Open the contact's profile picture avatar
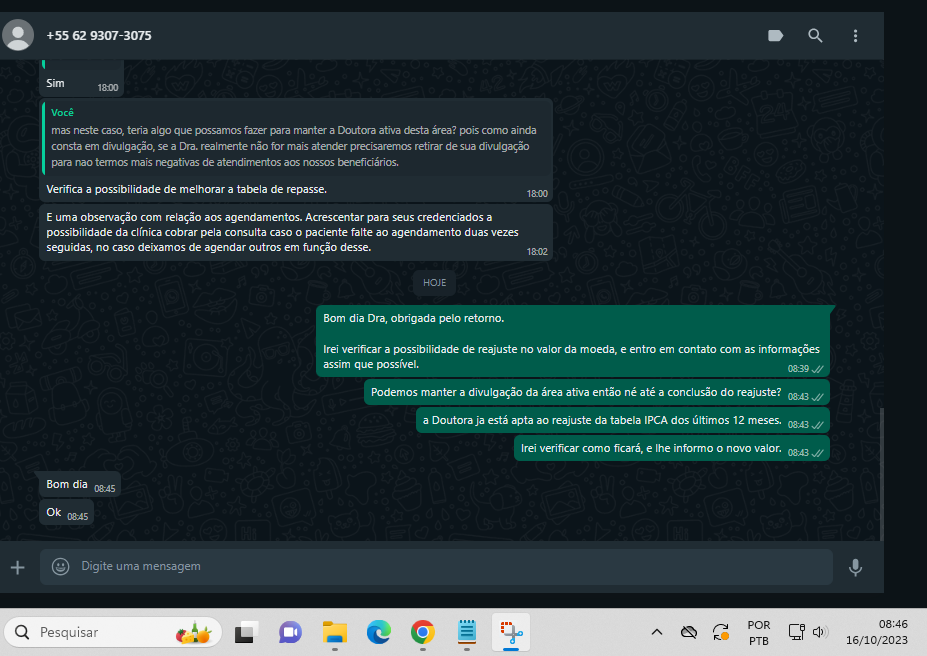The height and width of the screenshot is (656, 927). click(18, 35)
